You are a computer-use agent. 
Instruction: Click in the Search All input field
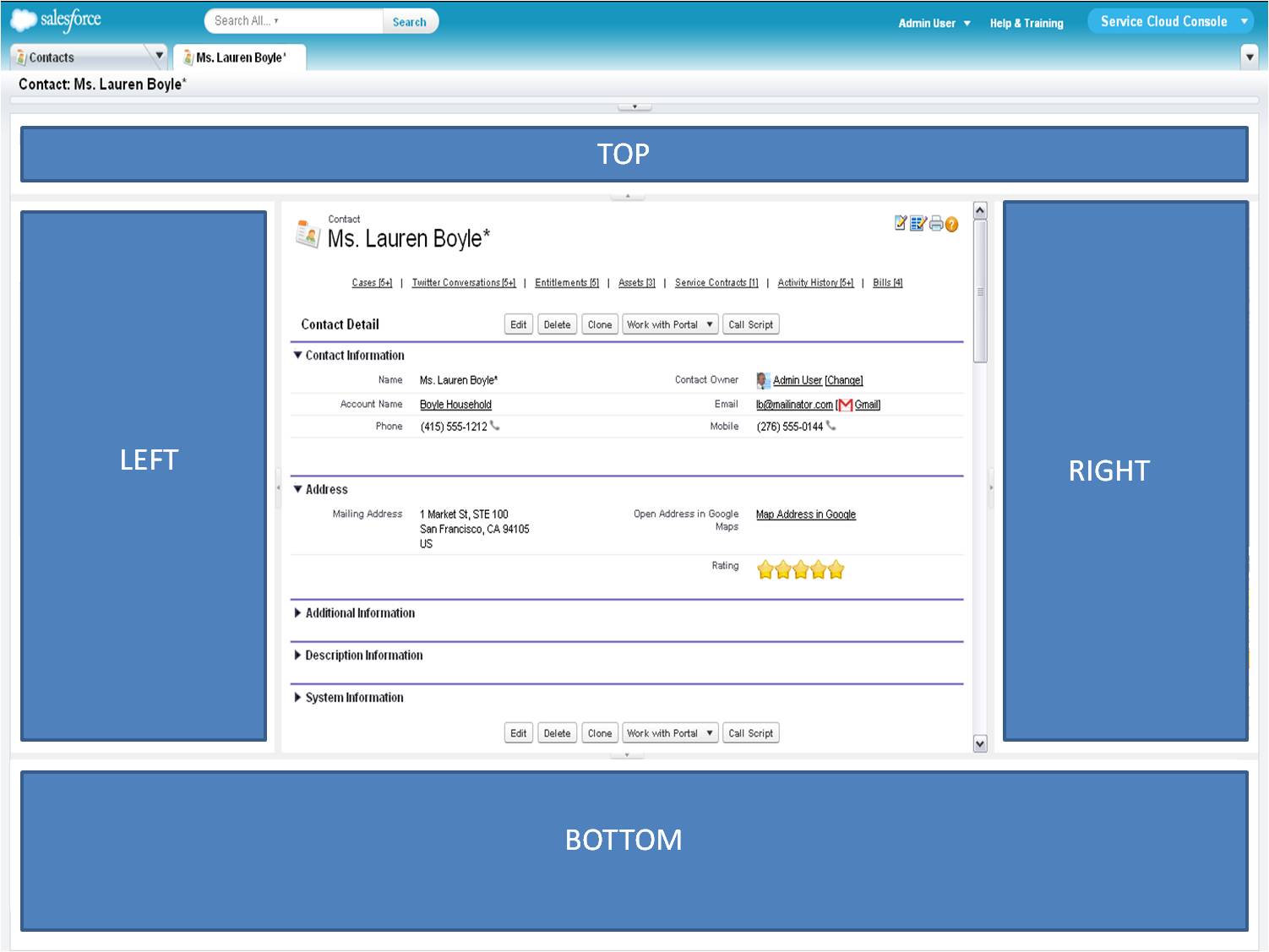(x=291, y=21)
